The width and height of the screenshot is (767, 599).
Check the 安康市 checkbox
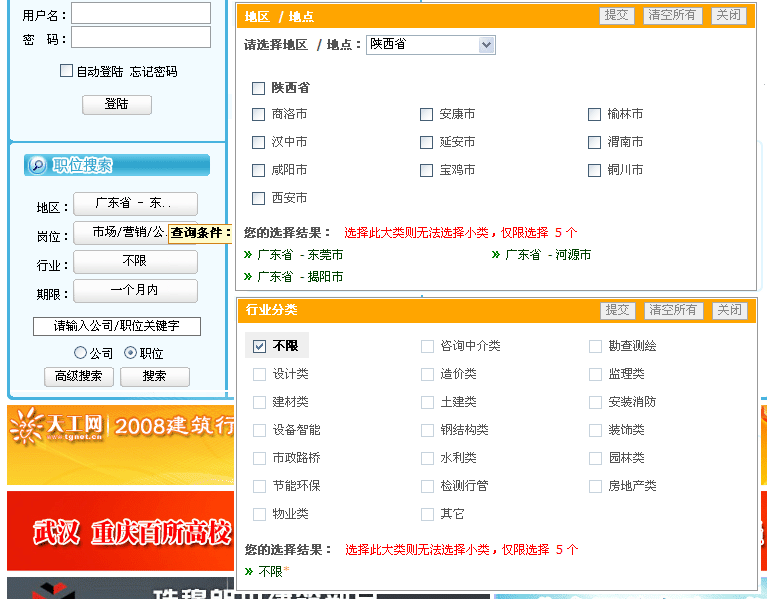click(426, 114)
